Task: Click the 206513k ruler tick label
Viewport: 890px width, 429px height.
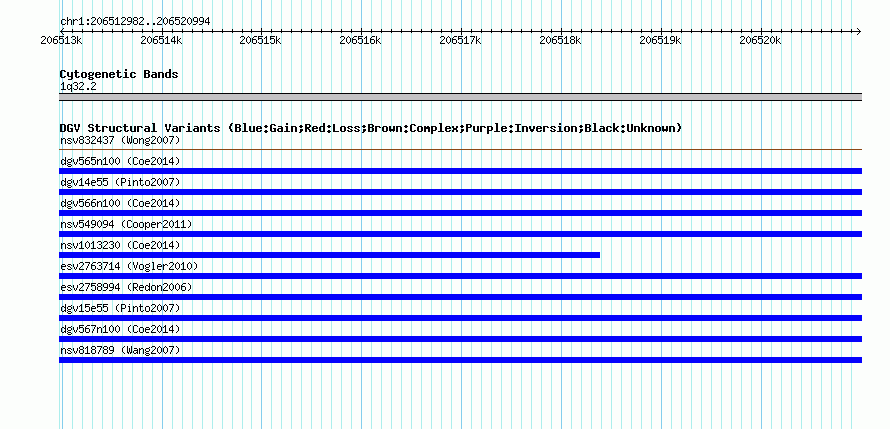Action: coord(61,41)
